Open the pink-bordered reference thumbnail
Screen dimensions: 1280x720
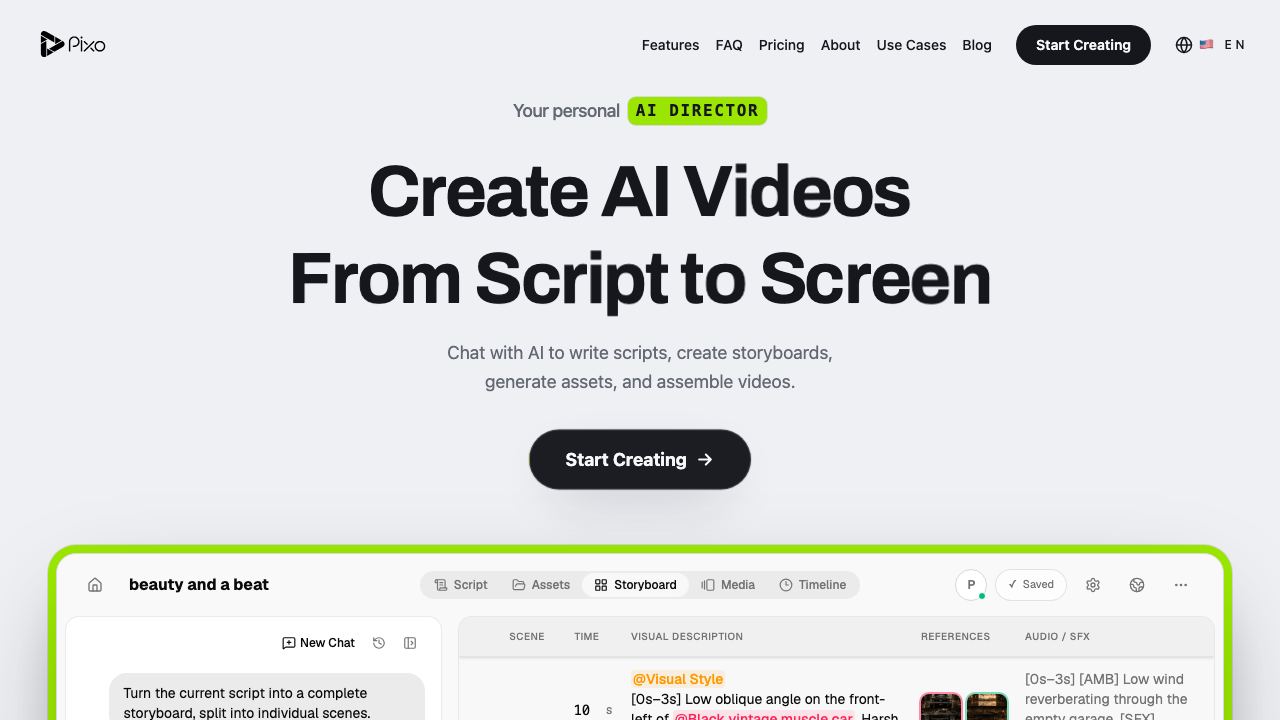[941, 707]
